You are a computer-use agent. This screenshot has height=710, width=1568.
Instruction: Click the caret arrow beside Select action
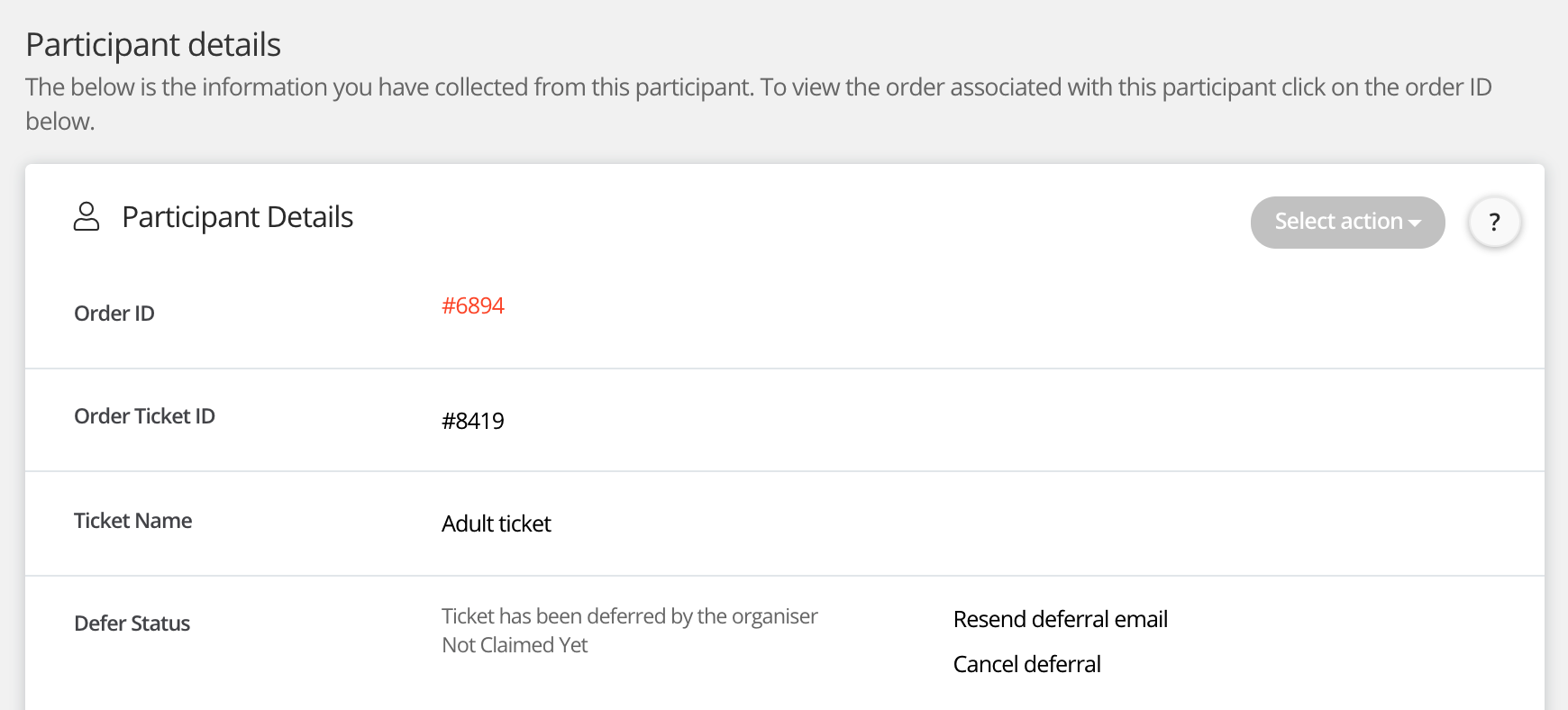(x=1415, y=223)
